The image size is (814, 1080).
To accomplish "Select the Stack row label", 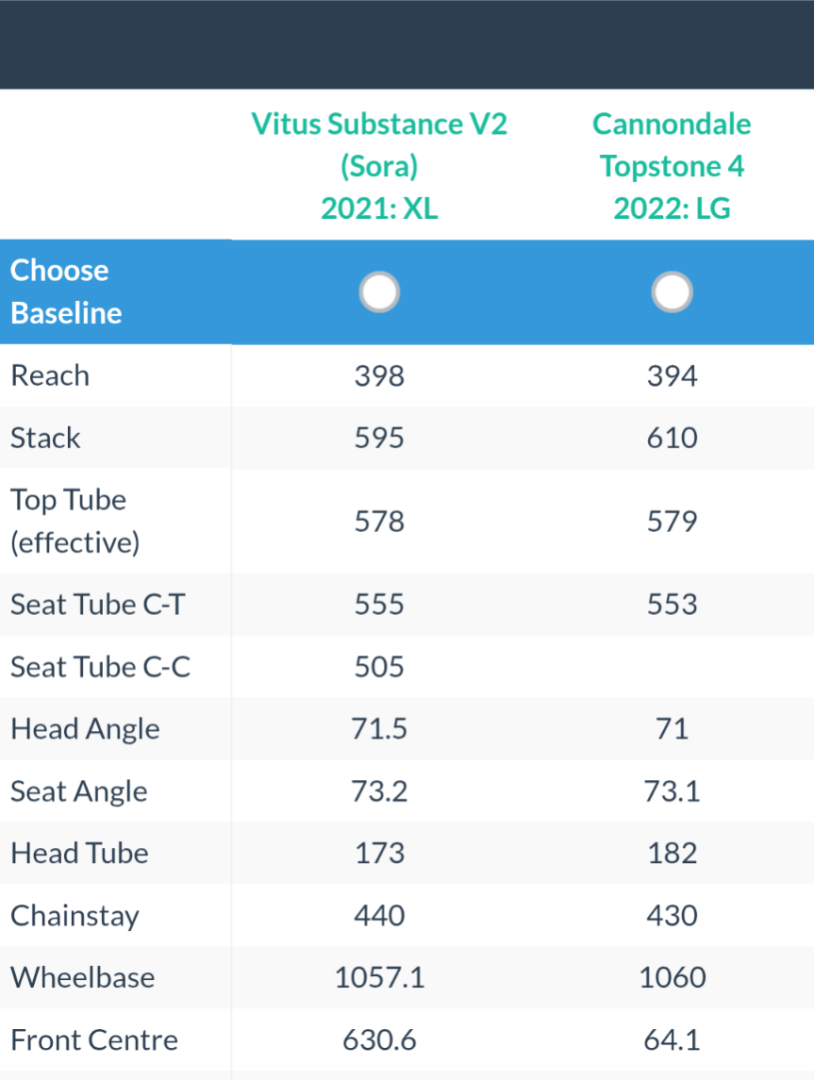I will point(46,438).
